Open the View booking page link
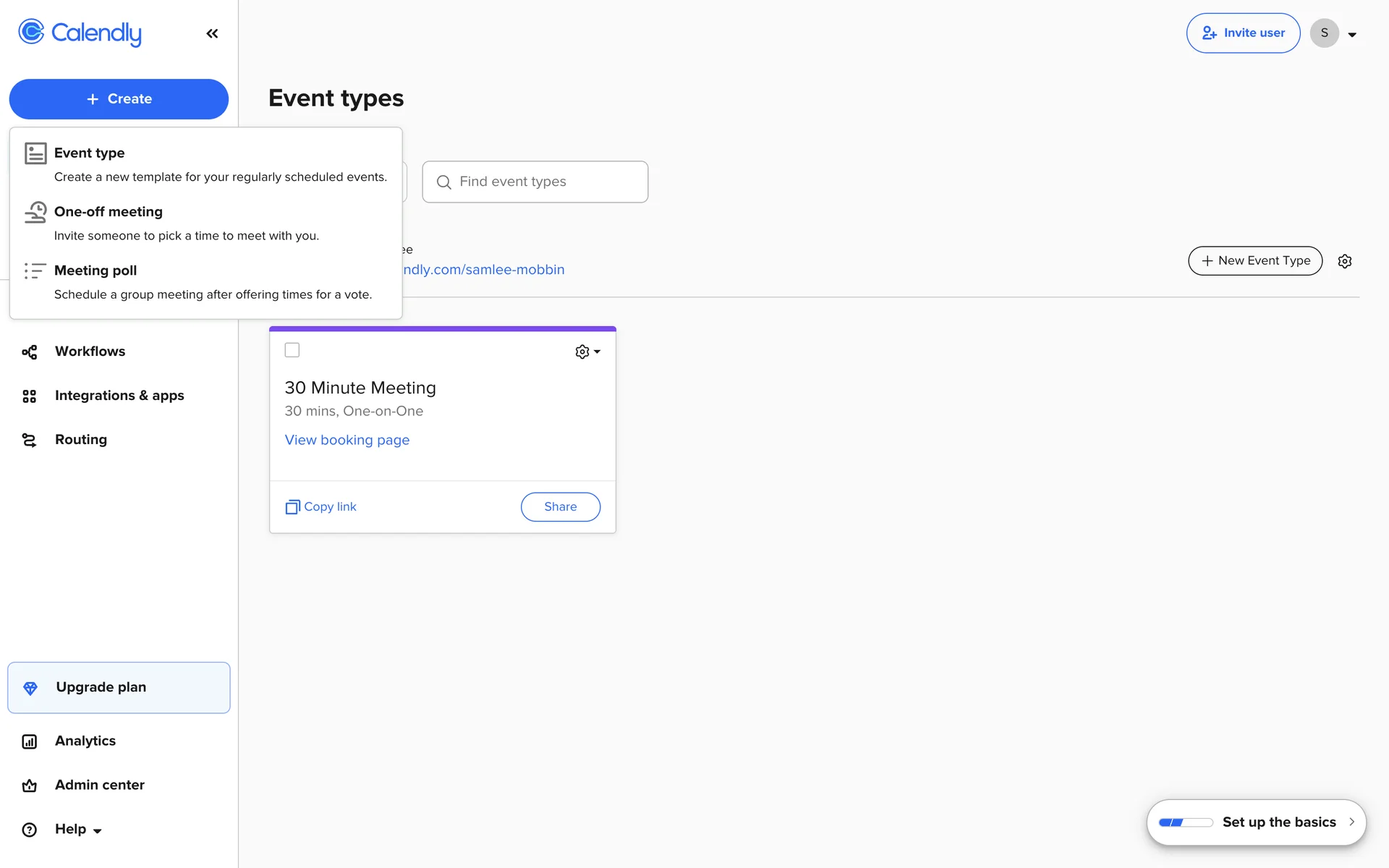1389x868 pixels. coord(347,440)
